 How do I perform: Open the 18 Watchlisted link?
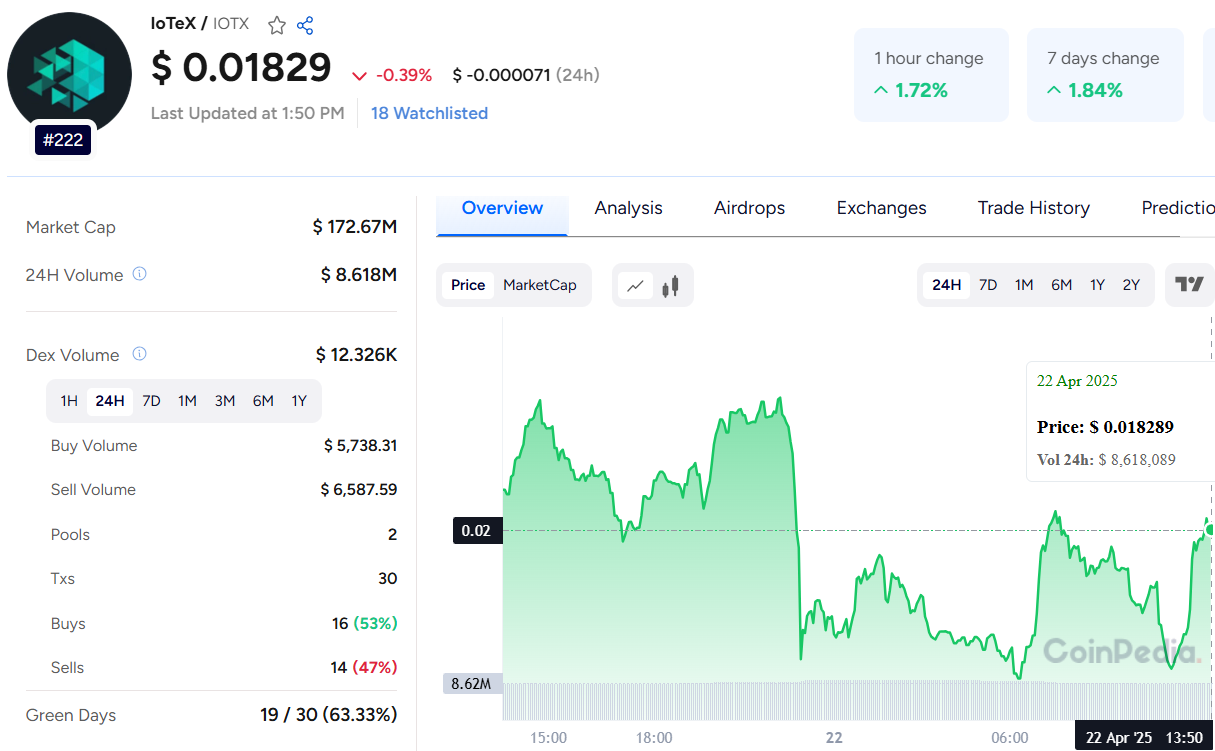click(429, 113)
